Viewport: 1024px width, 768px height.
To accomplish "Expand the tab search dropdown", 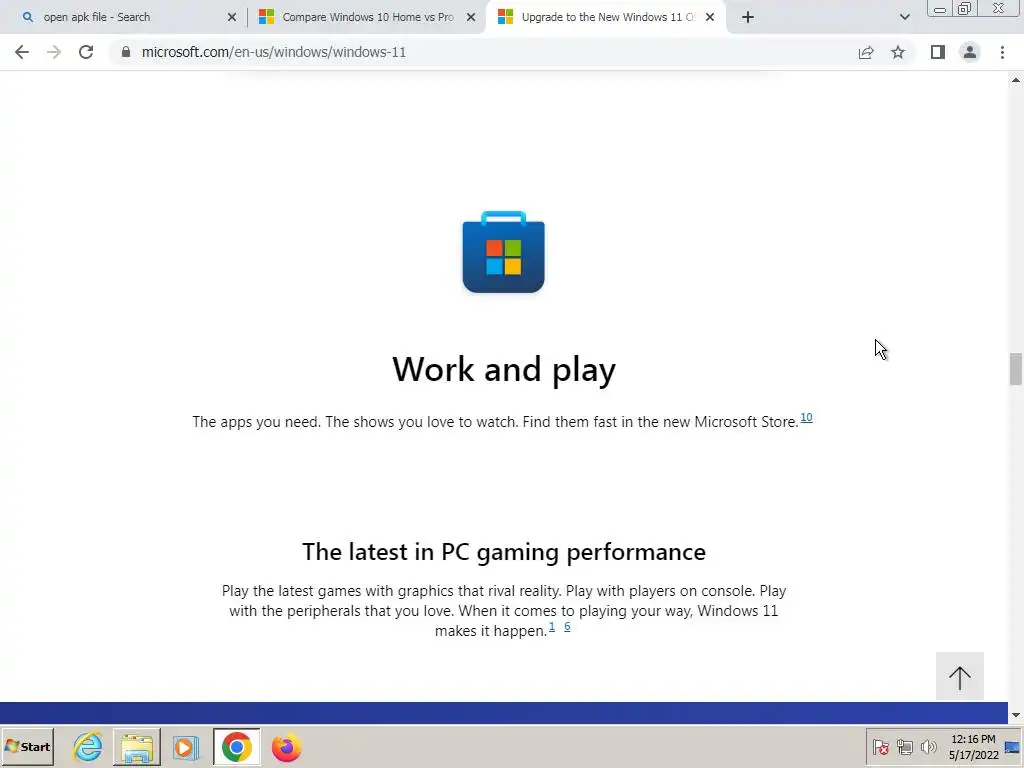I will (x=904, y=18).
